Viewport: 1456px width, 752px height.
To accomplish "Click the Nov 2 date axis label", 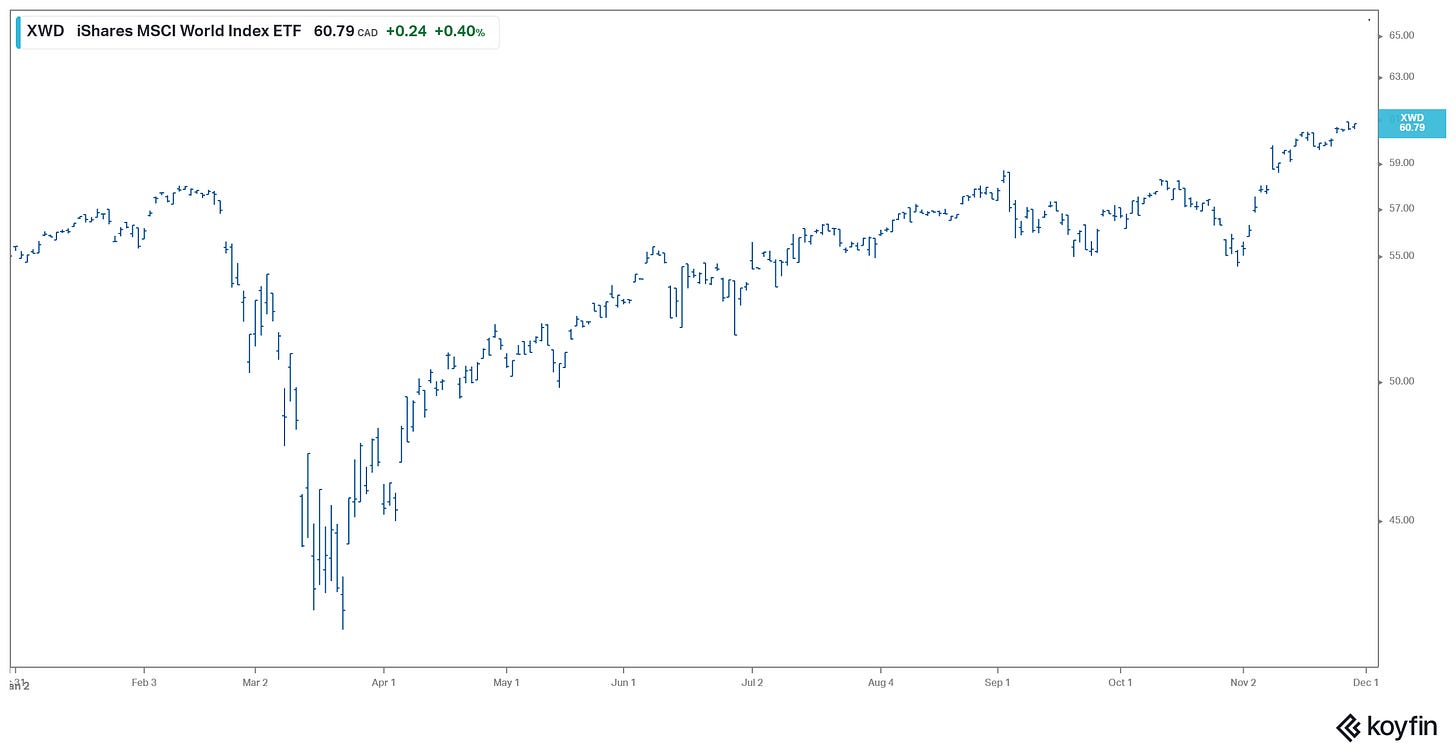I will click(1244, 683).
